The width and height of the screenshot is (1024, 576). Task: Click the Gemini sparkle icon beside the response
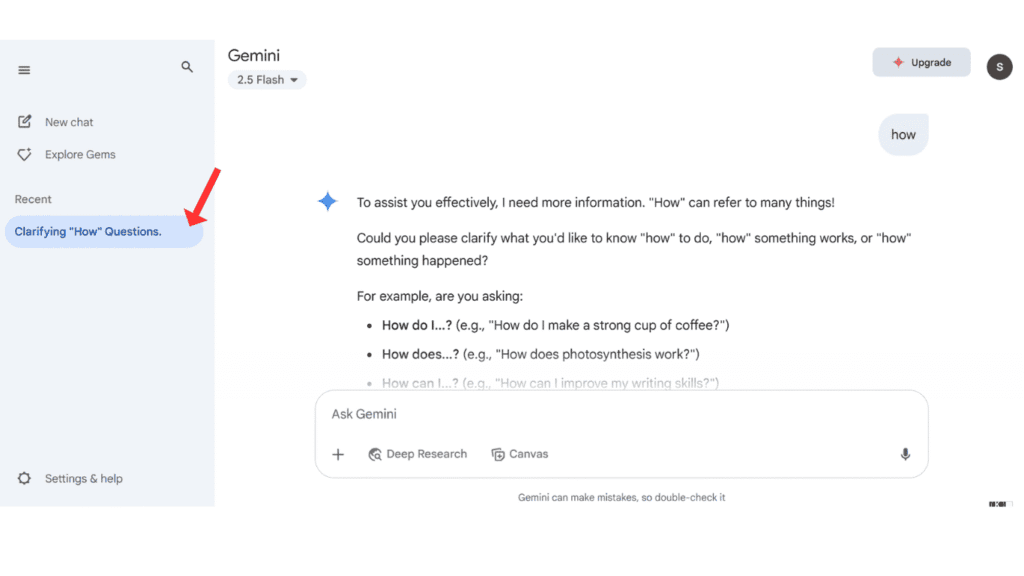click(x=327, y=201)
